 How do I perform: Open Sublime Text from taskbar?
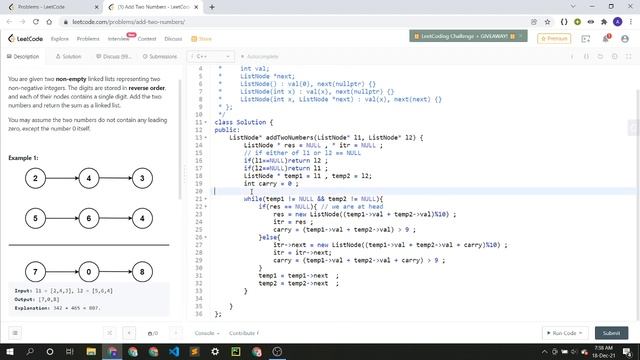tap(195, 351)
